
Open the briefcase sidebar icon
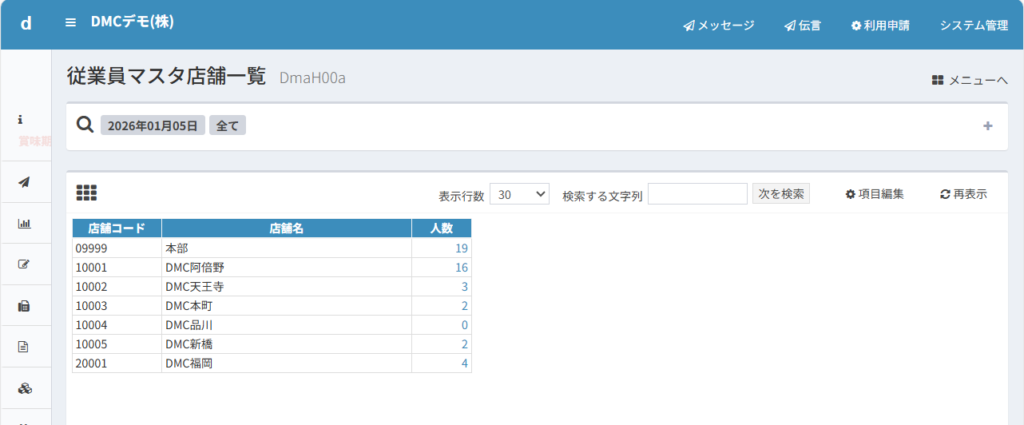tap(24, 306)
